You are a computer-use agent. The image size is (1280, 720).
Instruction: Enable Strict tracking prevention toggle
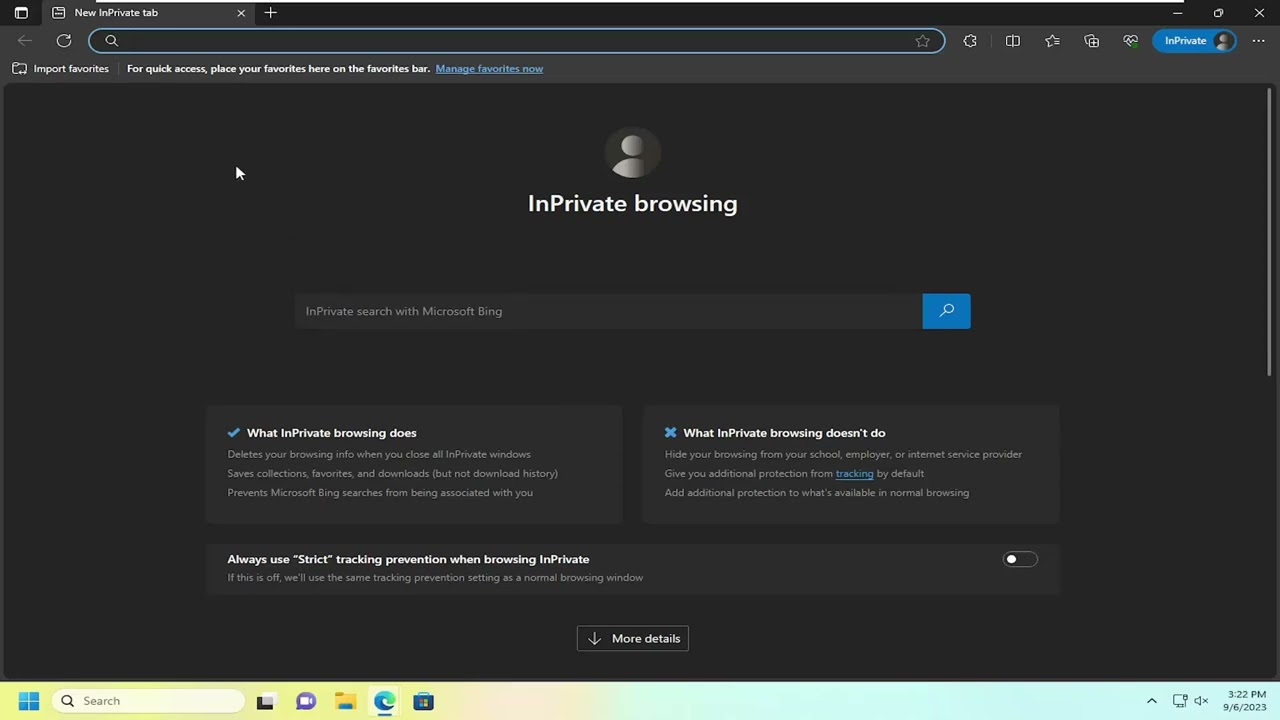(1020, 559)
